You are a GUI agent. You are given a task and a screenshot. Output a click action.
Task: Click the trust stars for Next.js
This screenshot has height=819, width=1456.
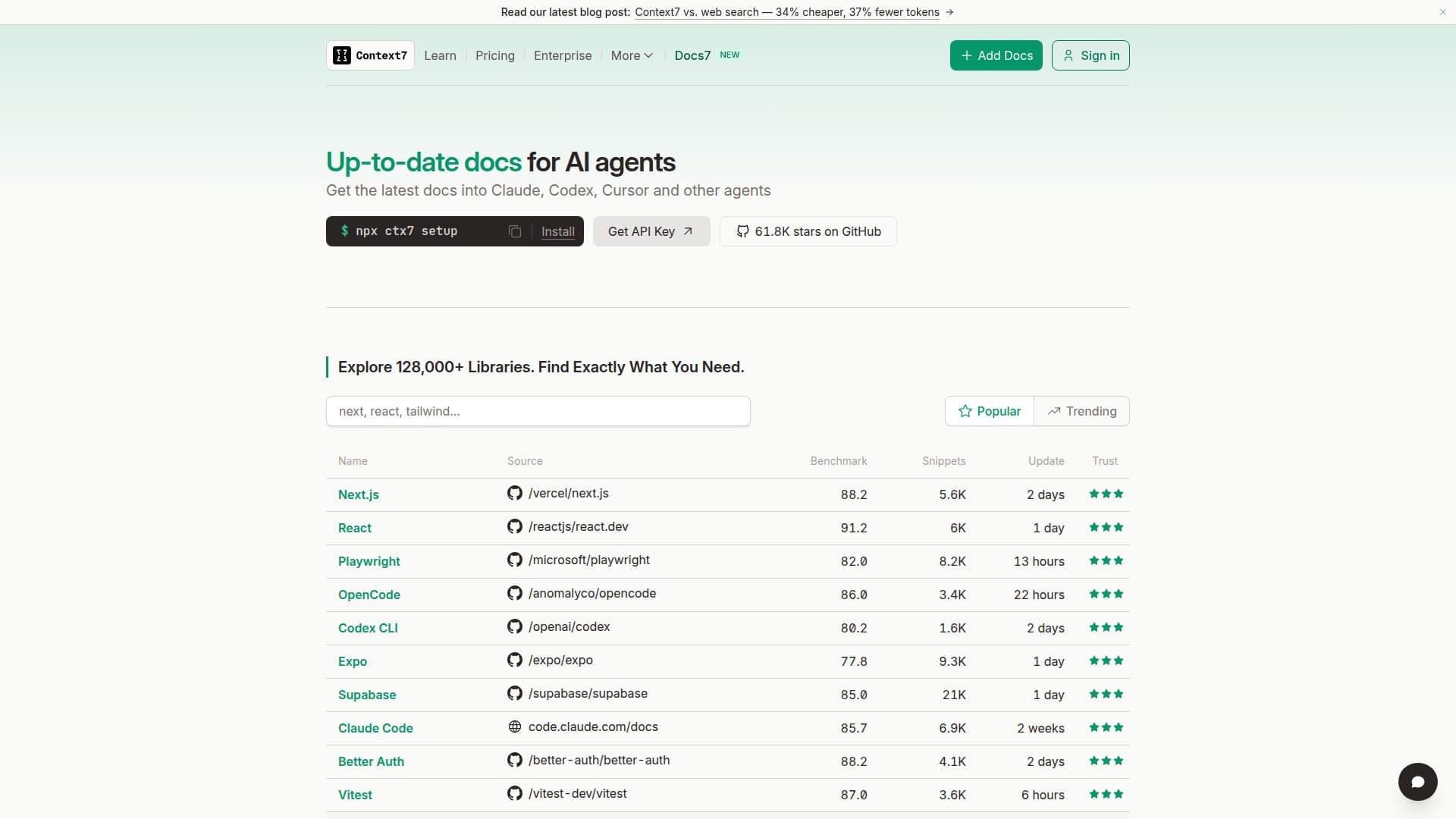coord(1106,494)
